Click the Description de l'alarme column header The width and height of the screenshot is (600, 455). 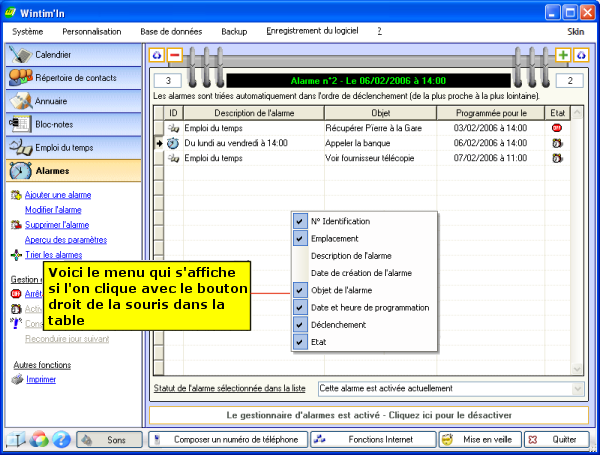[x=254, y=113]
